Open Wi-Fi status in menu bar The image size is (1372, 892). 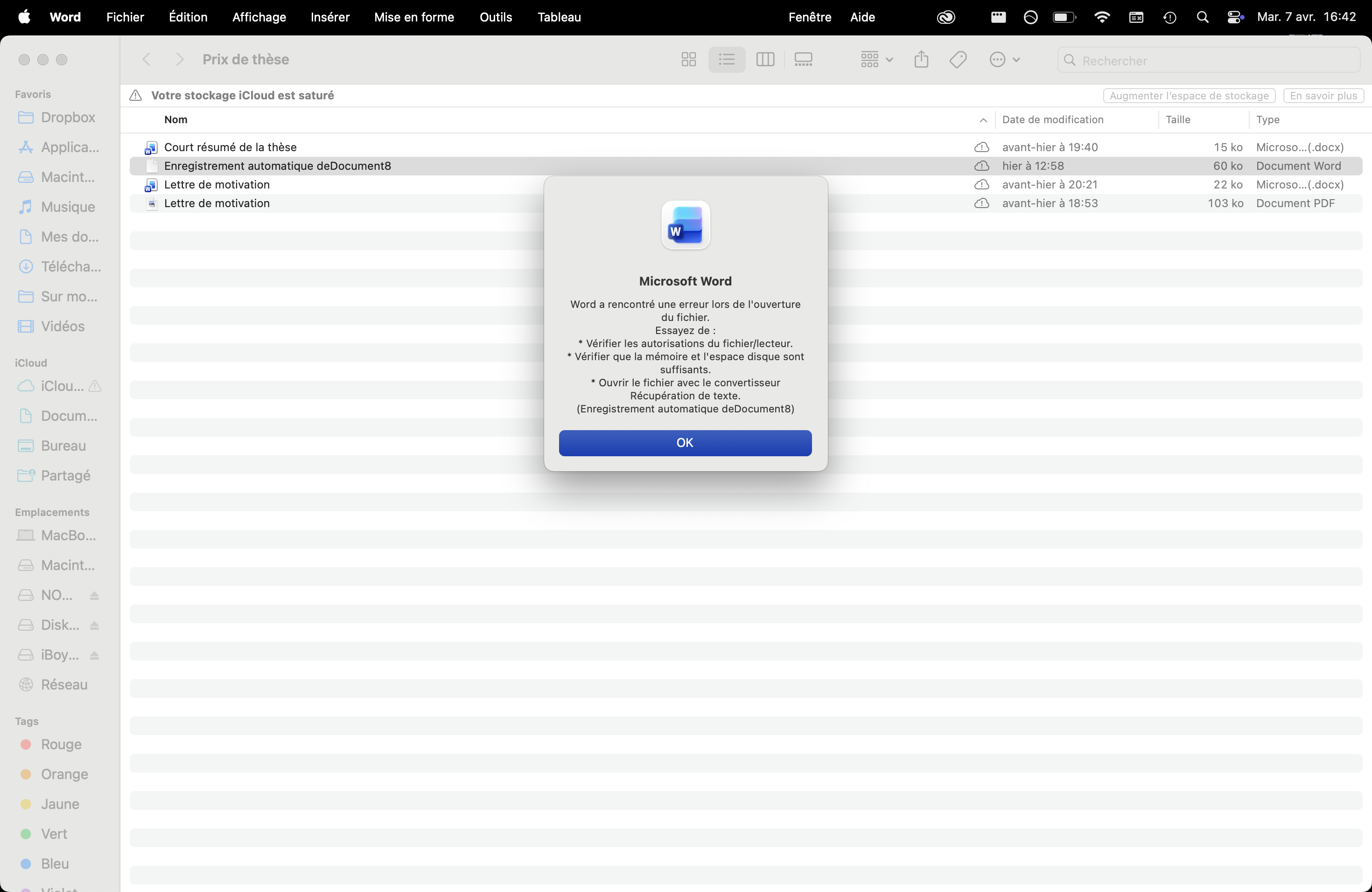tap(1102, 17)
